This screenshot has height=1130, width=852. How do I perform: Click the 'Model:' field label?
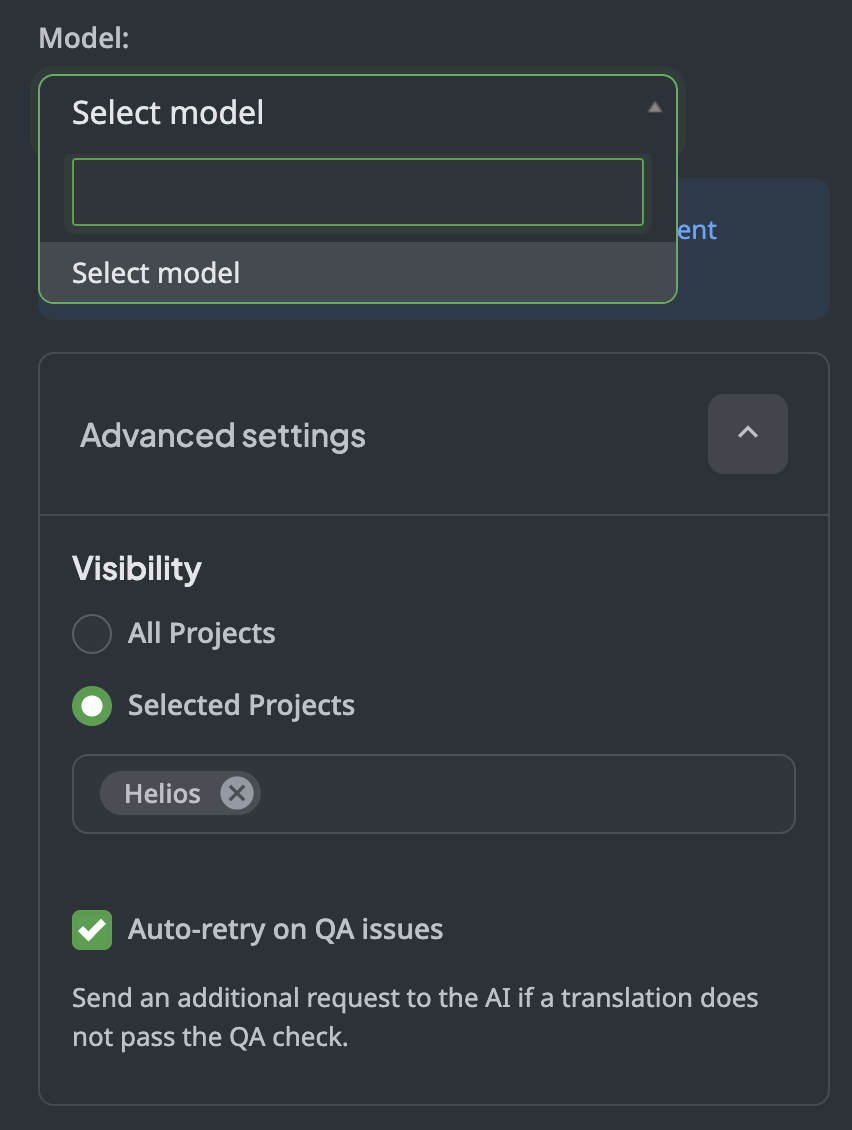pyautogui.click(x=85, y=39)
